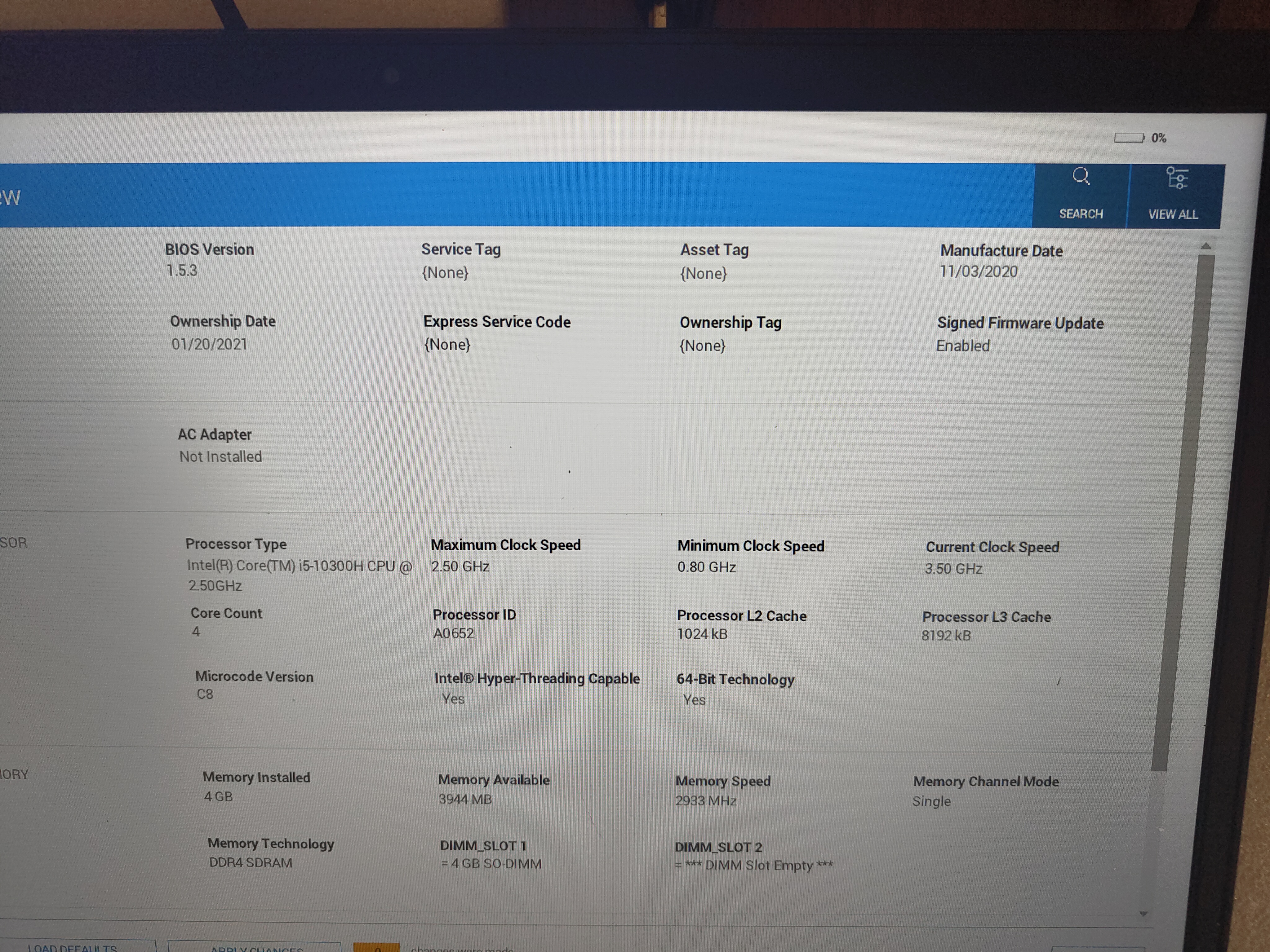
Task: Select Memory Speed 2933 MHz
Action: coord(706,800)
